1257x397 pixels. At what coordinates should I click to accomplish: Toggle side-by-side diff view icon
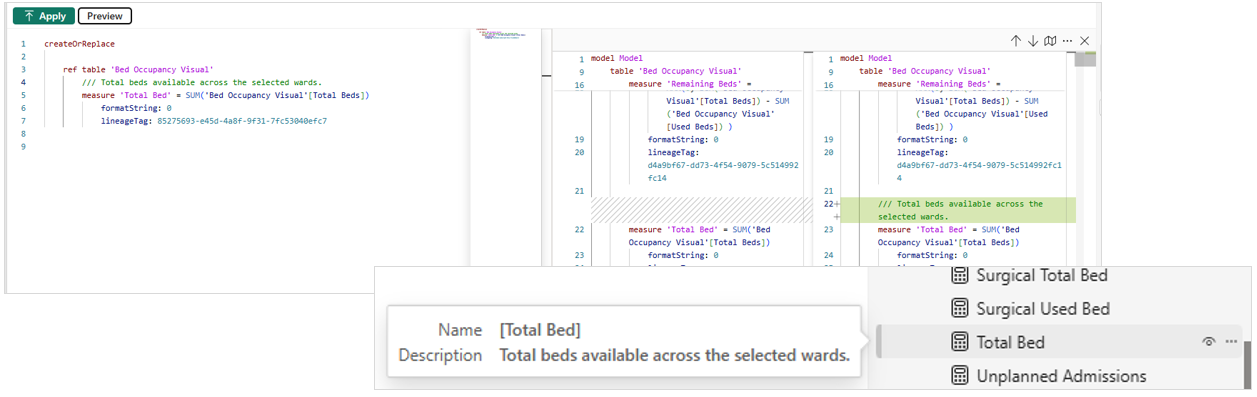(x=1050, y=41)
